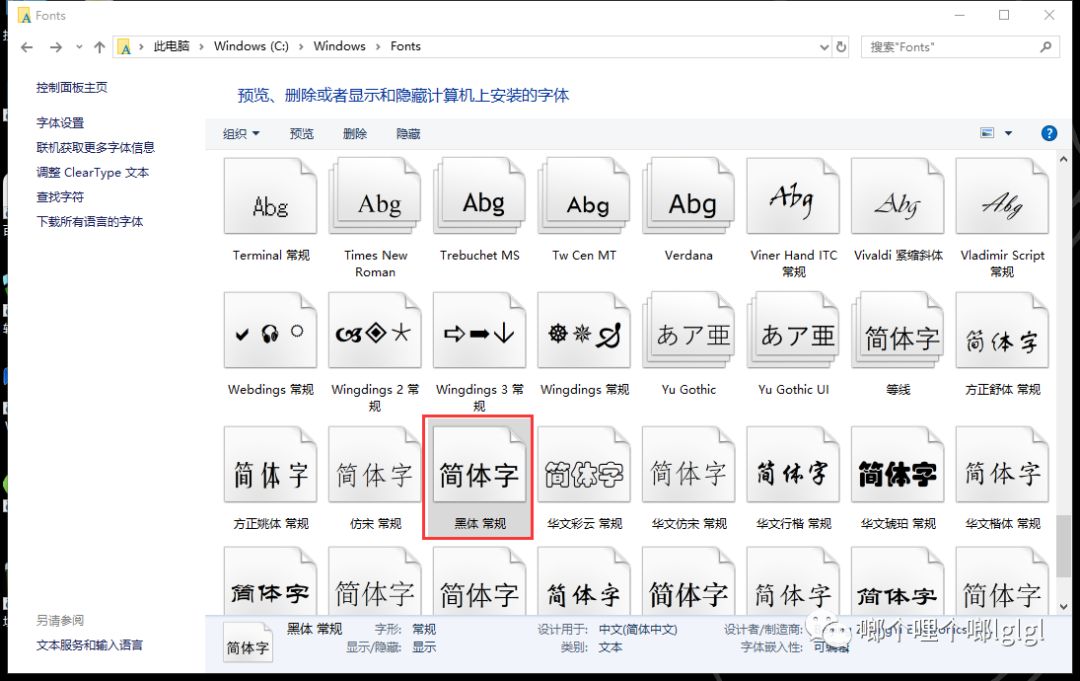Select the 华文行楷 常规 font icon

793,465
